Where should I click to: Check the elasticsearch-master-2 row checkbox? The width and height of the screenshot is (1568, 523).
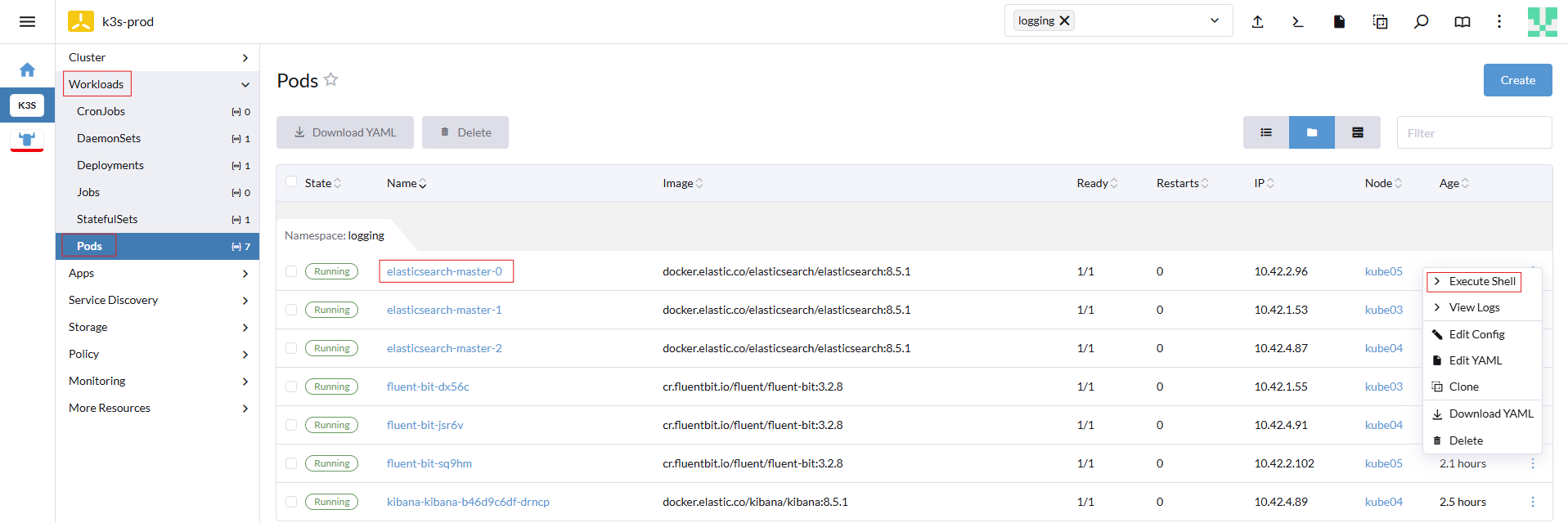(291, 348)
